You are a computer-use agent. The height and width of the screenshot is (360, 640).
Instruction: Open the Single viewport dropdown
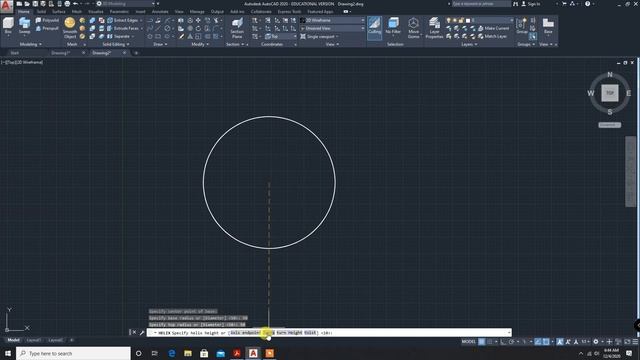[x=320, y=36]
